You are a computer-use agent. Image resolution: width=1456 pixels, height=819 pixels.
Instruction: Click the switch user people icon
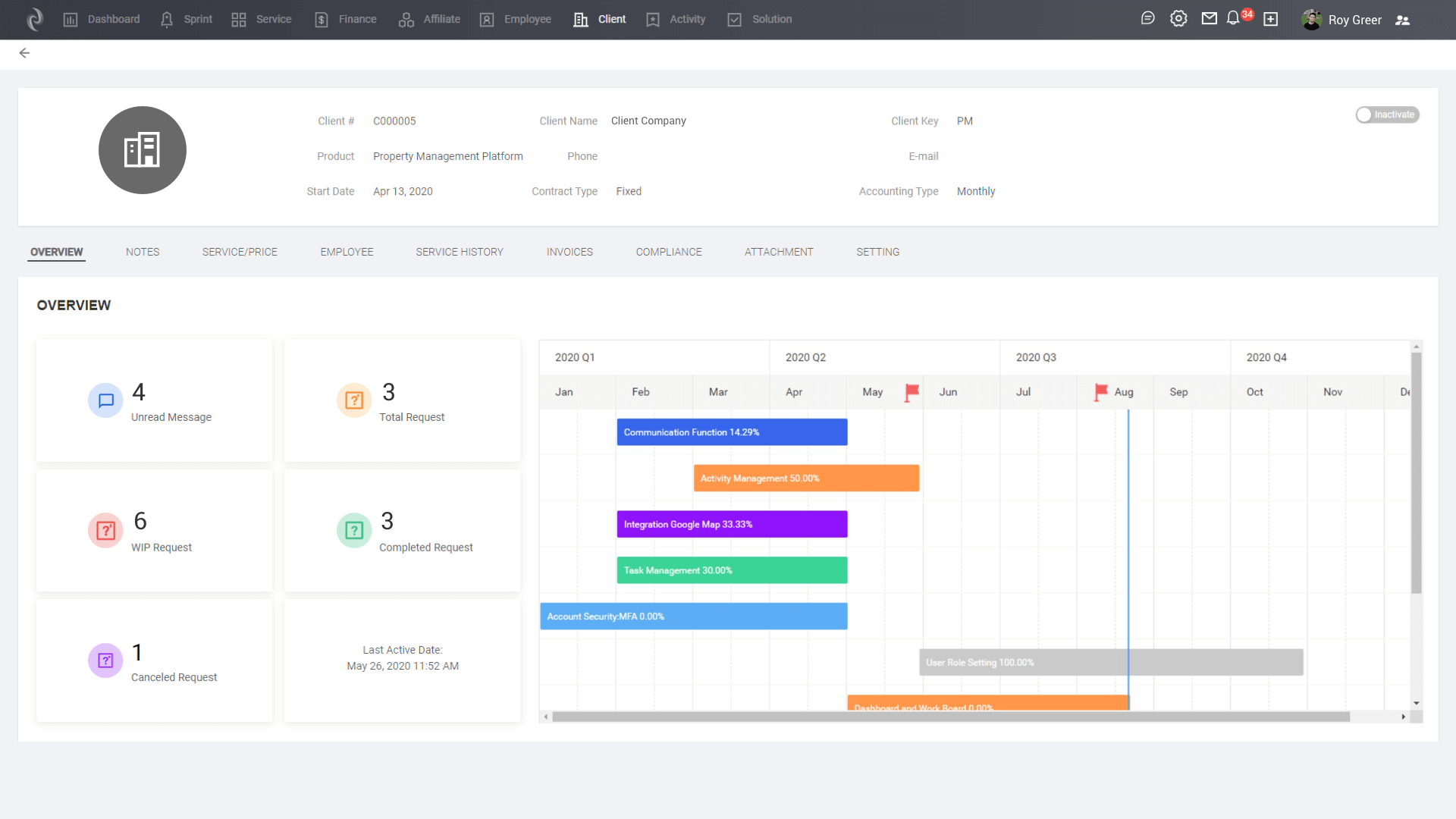(1402, 20)
